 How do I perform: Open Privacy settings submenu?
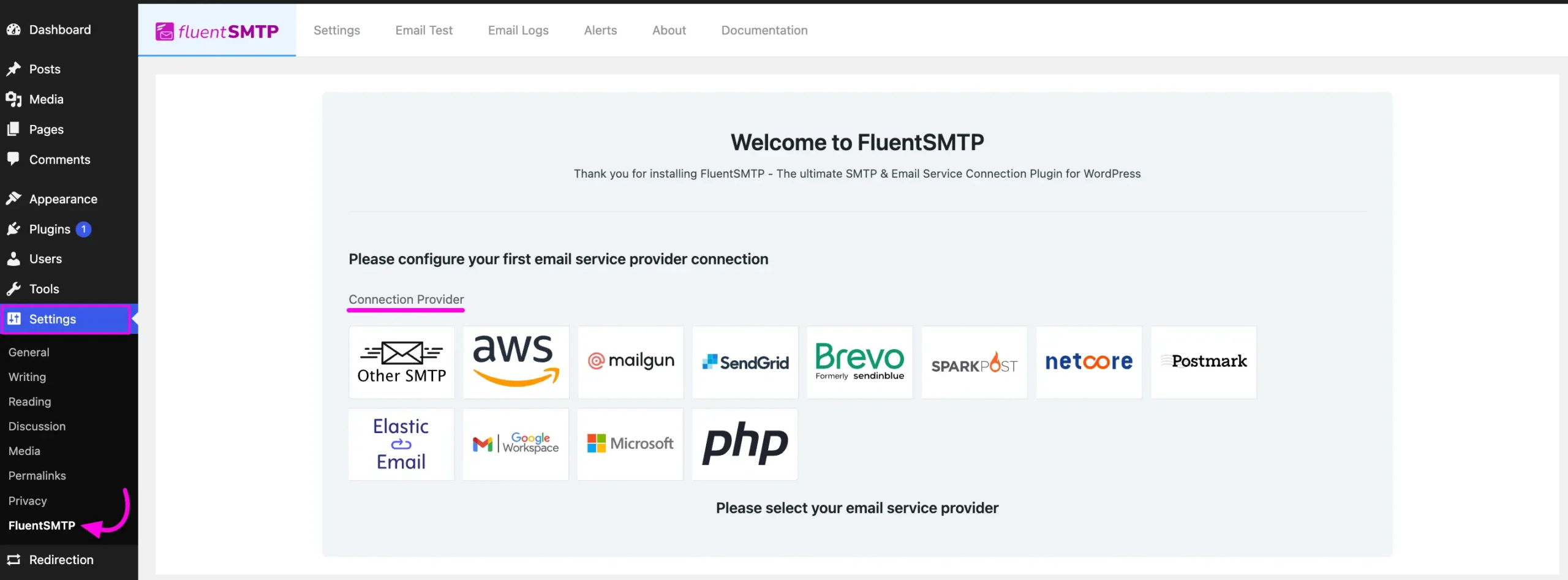tap(28, 500)
